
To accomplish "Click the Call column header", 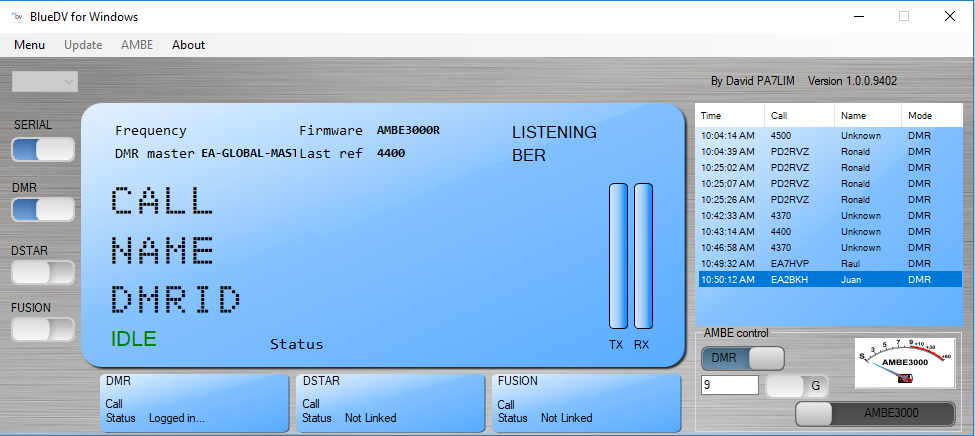I will tap(800, 115).
